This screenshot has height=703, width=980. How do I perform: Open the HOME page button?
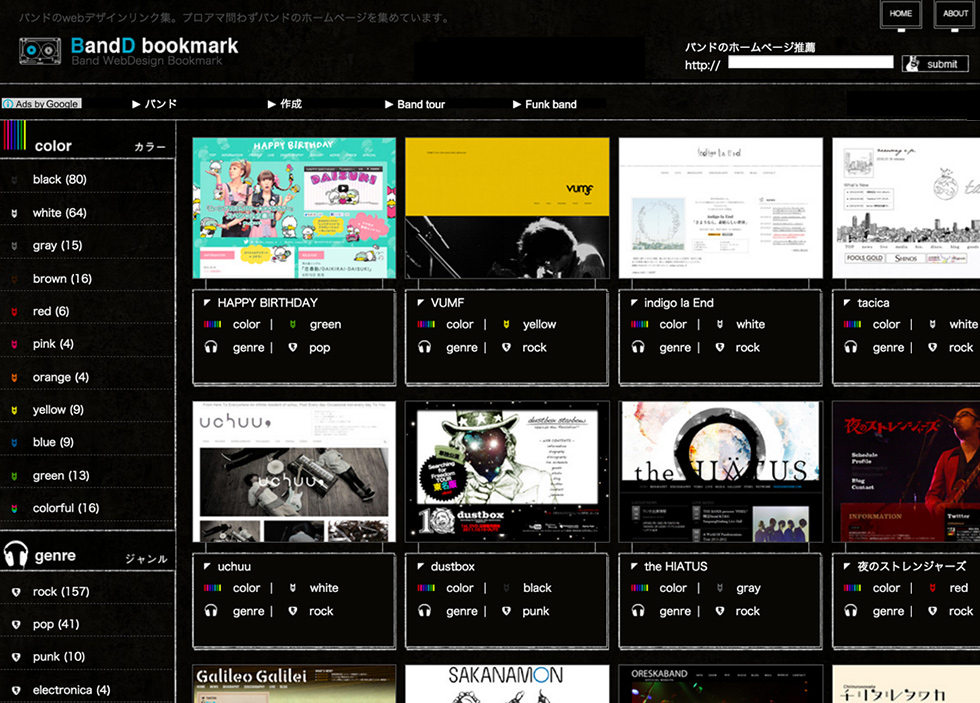[901, 14]
